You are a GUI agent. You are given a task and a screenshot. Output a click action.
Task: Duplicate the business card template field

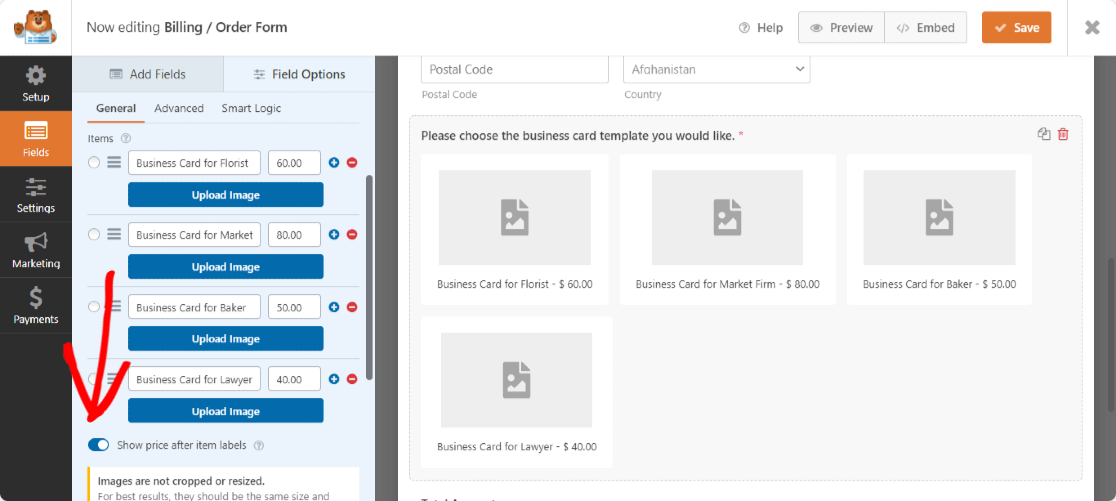point(1044,134)
